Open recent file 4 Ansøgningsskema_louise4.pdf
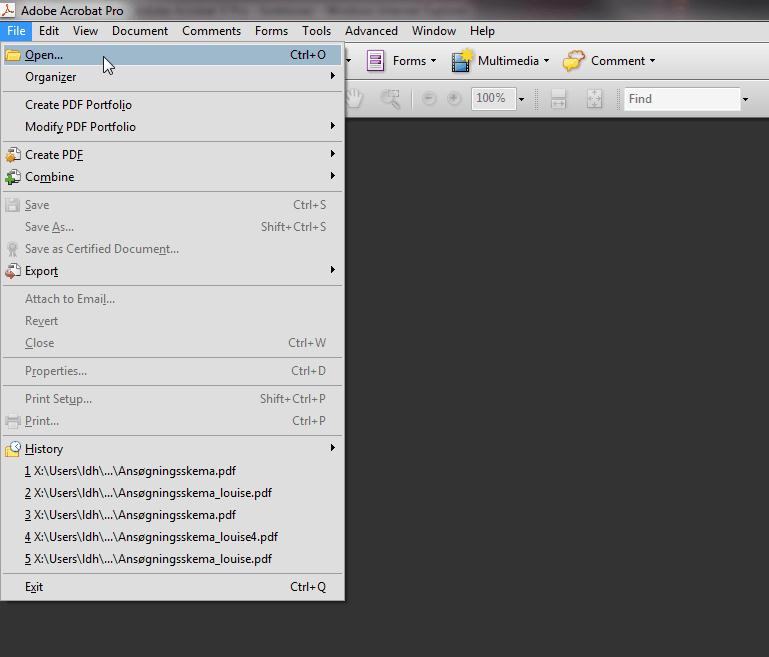Screen dimensions: 769x657 (172, 537)
